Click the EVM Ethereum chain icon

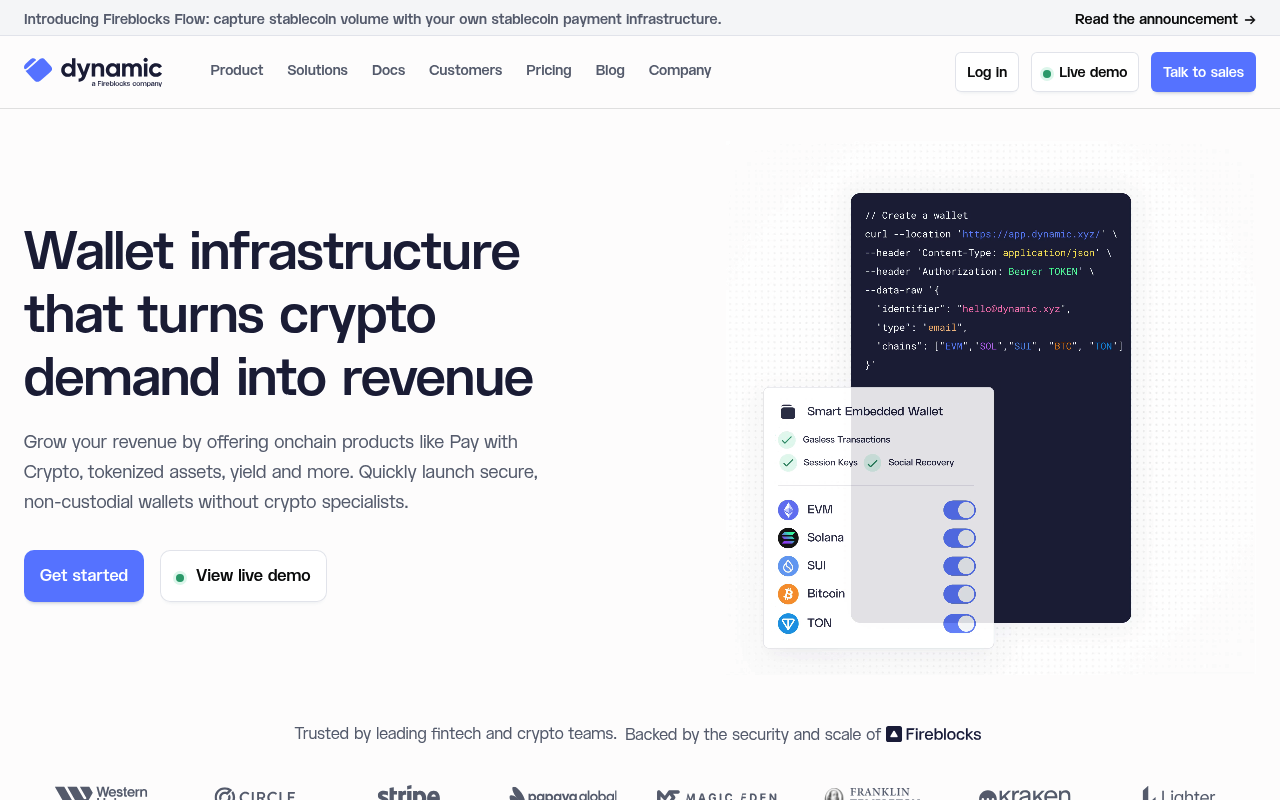coord(788,510)
